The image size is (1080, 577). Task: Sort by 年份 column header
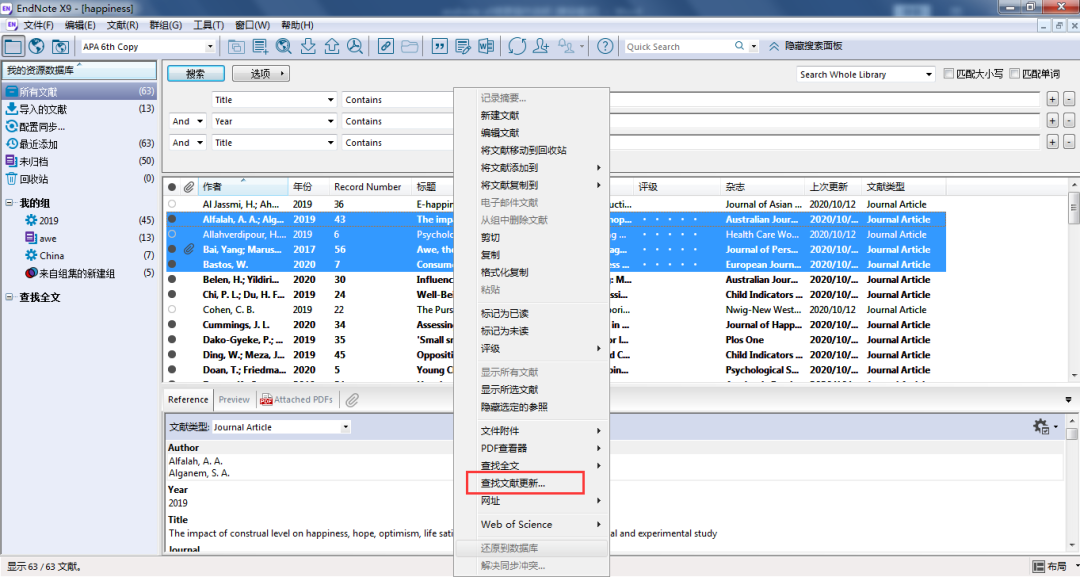[x=302, y=187]
